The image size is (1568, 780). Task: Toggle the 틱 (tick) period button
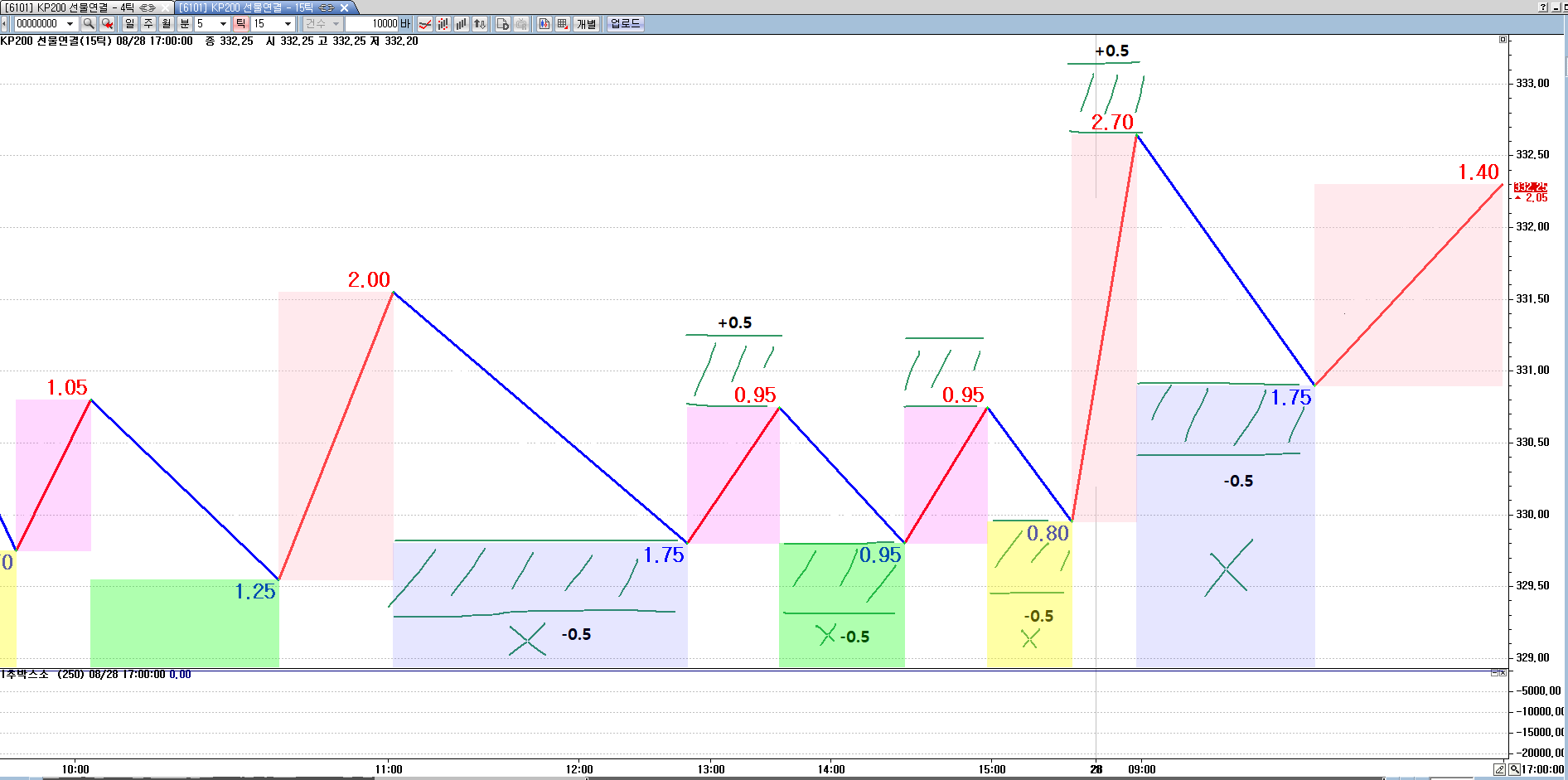point(240,24)
